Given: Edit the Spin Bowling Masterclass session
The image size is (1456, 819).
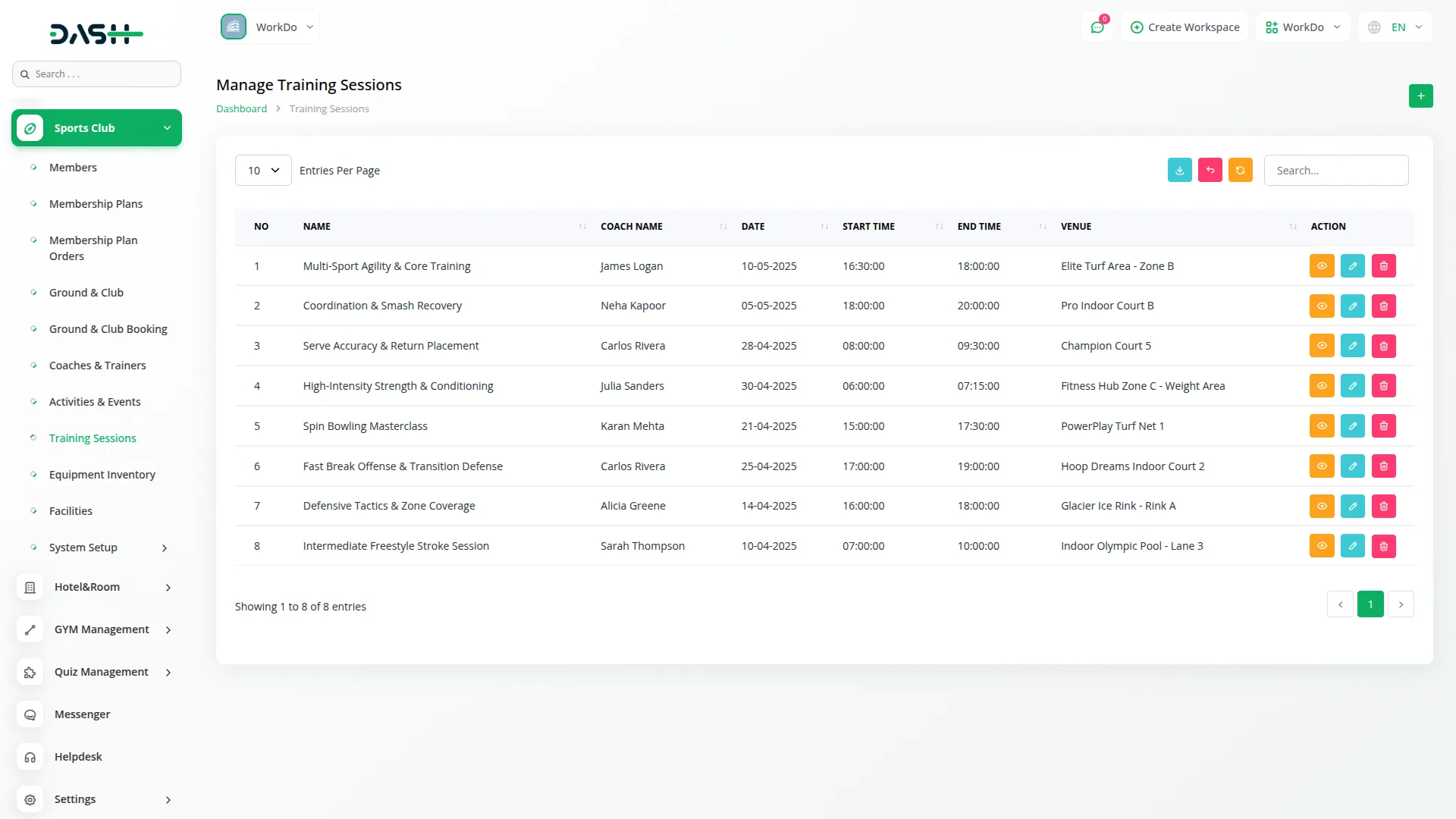Looking at the screenshot, I should click(1352, 426).
